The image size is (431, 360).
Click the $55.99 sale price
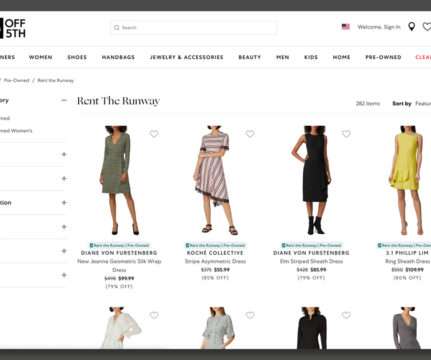click(x=222, y=270)
